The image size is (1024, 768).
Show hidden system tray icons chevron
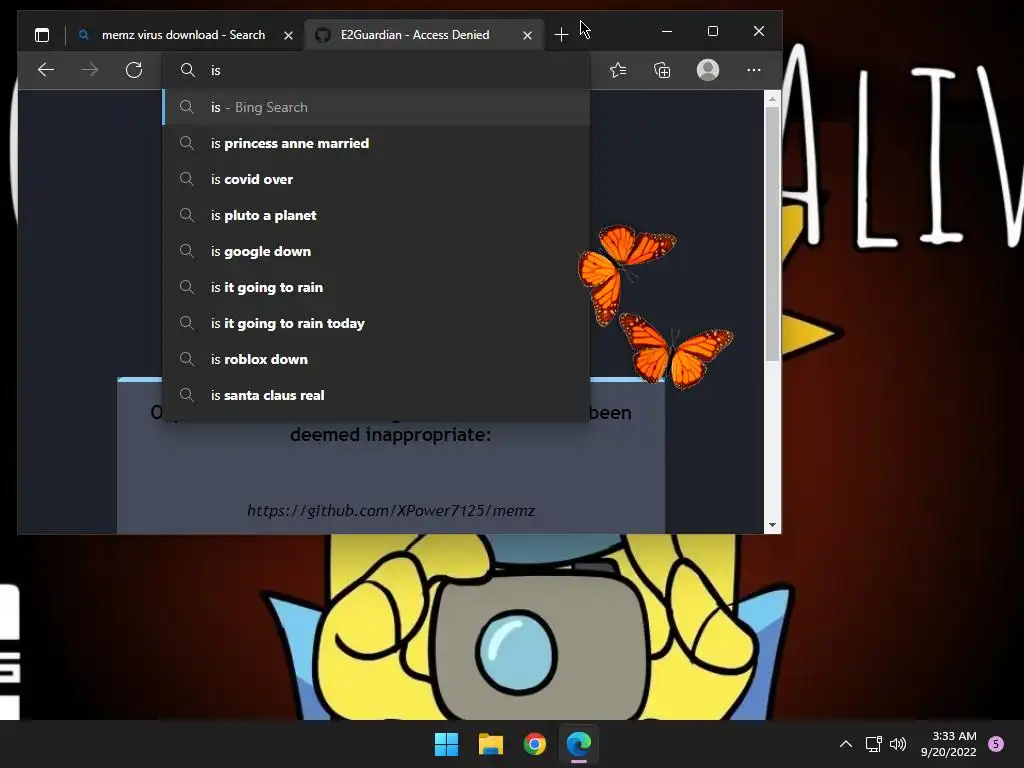pyautogui.click(x=846, y=744)
